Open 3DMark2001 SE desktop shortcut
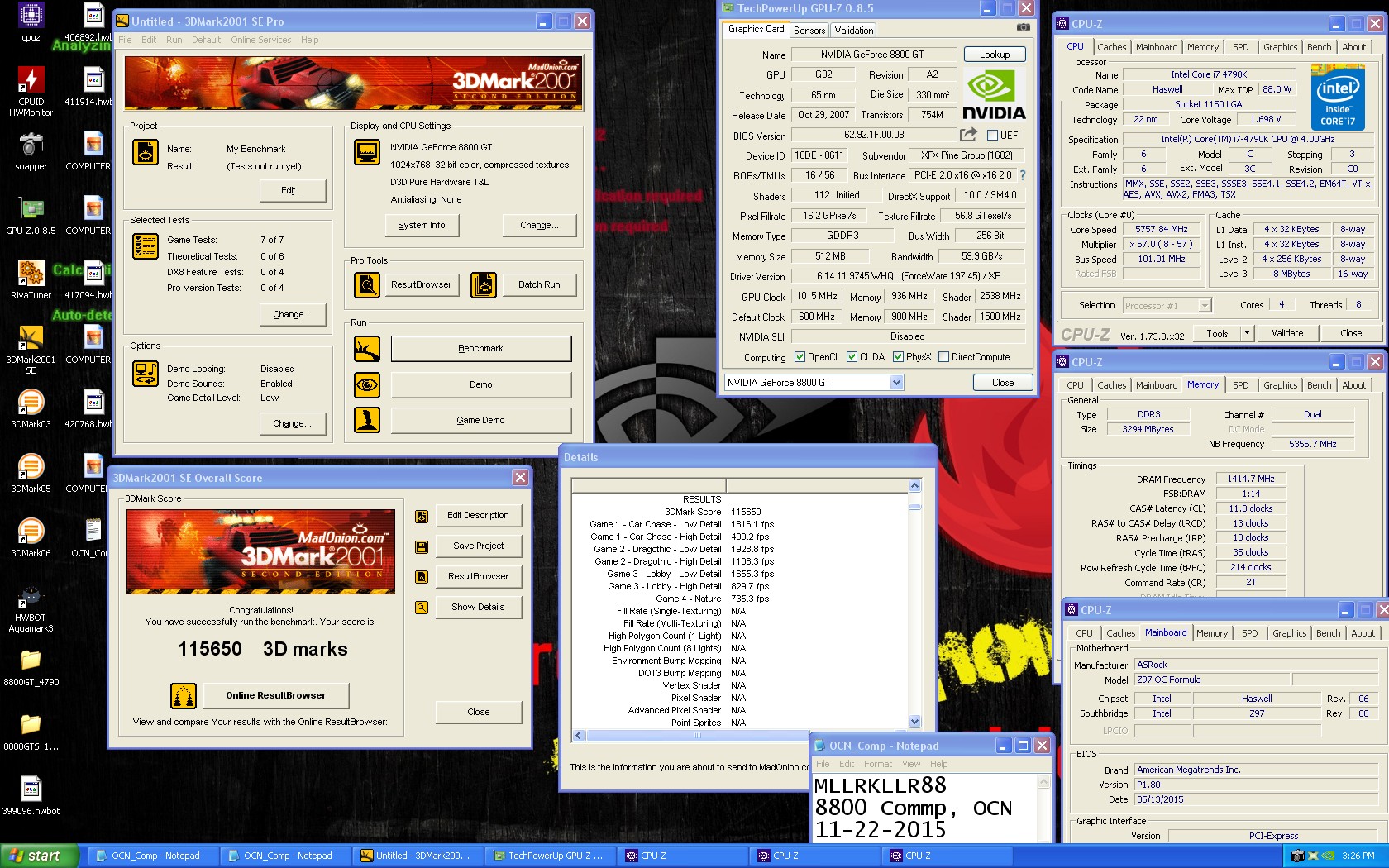 31,350
